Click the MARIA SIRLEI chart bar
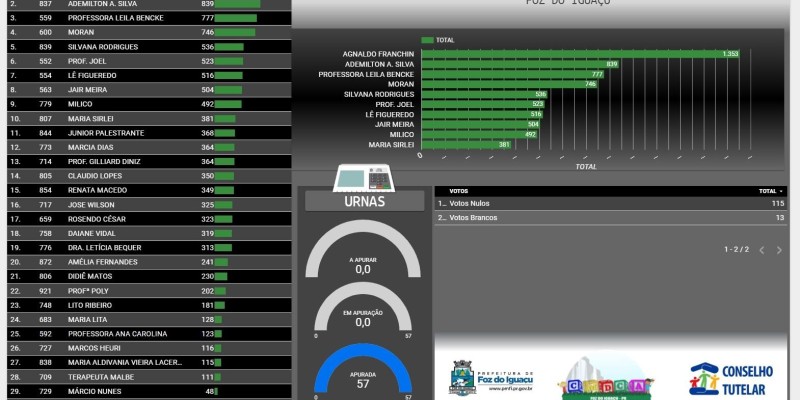This screenshot has width=800, height=400. (x=466, y=145)
